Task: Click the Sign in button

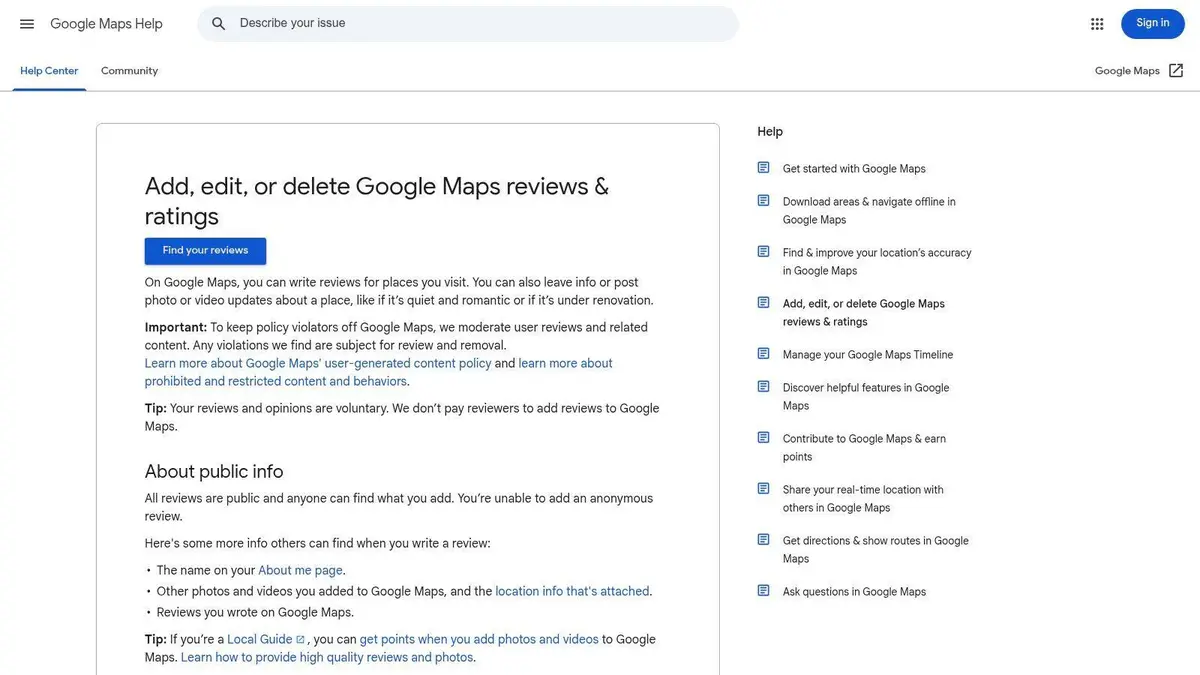Action: click(1152, 24)
